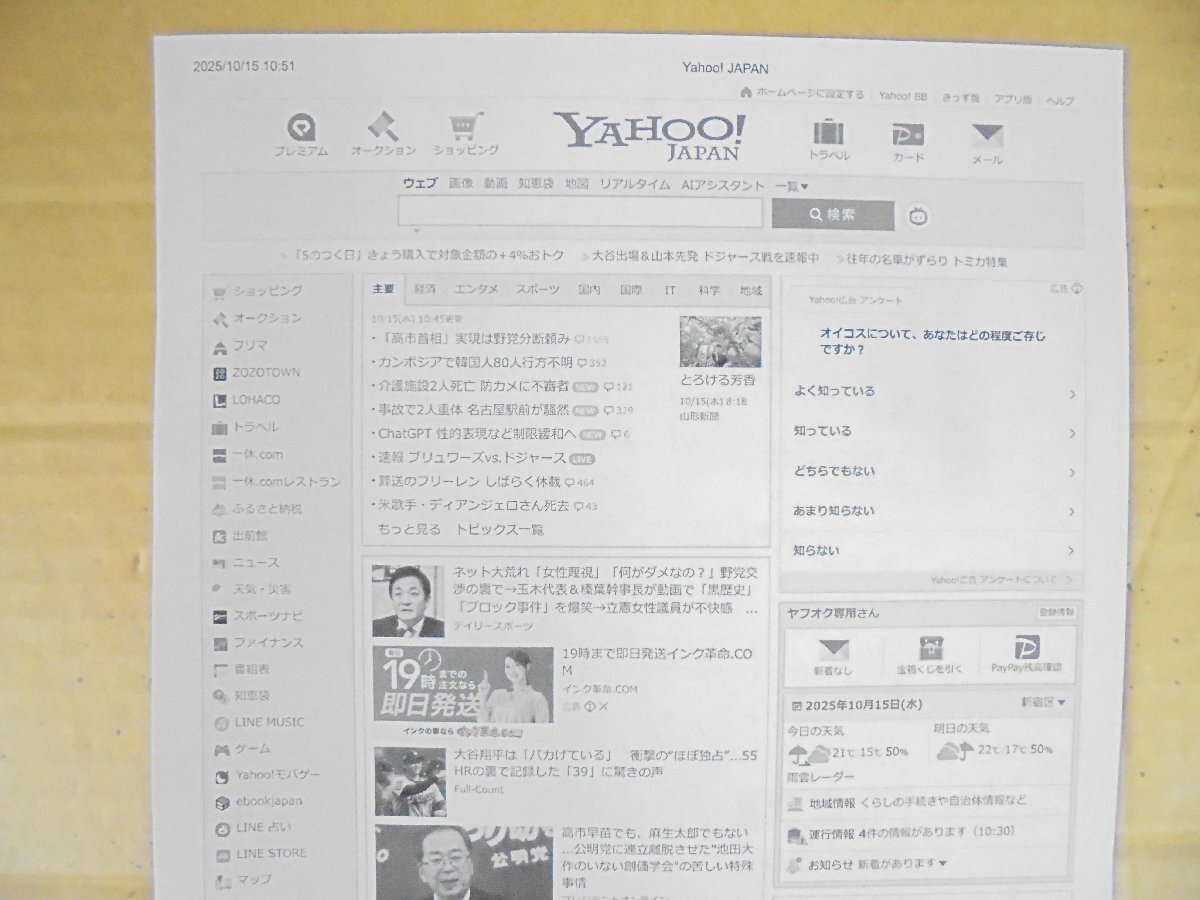Open the 新宿区 location dropdown
The height and width of the screenshot is (900, 1200).
point(1043,702)
